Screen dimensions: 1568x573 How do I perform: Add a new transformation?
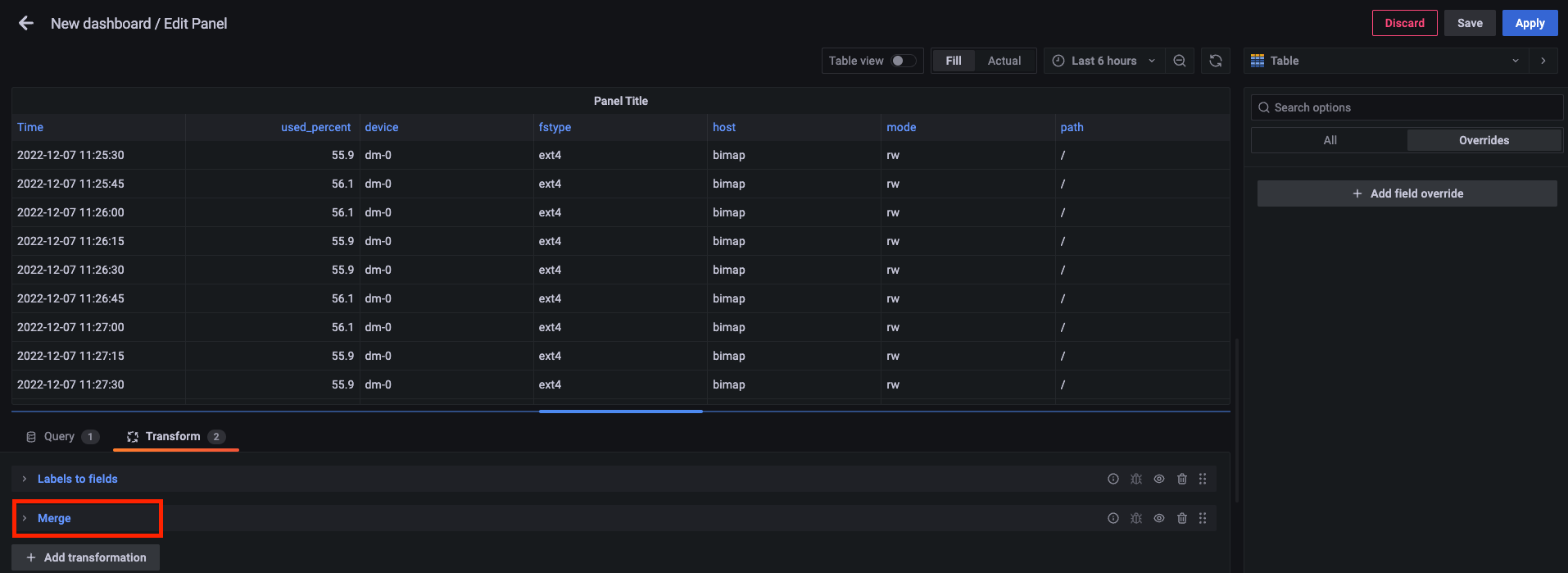[86, 557]
